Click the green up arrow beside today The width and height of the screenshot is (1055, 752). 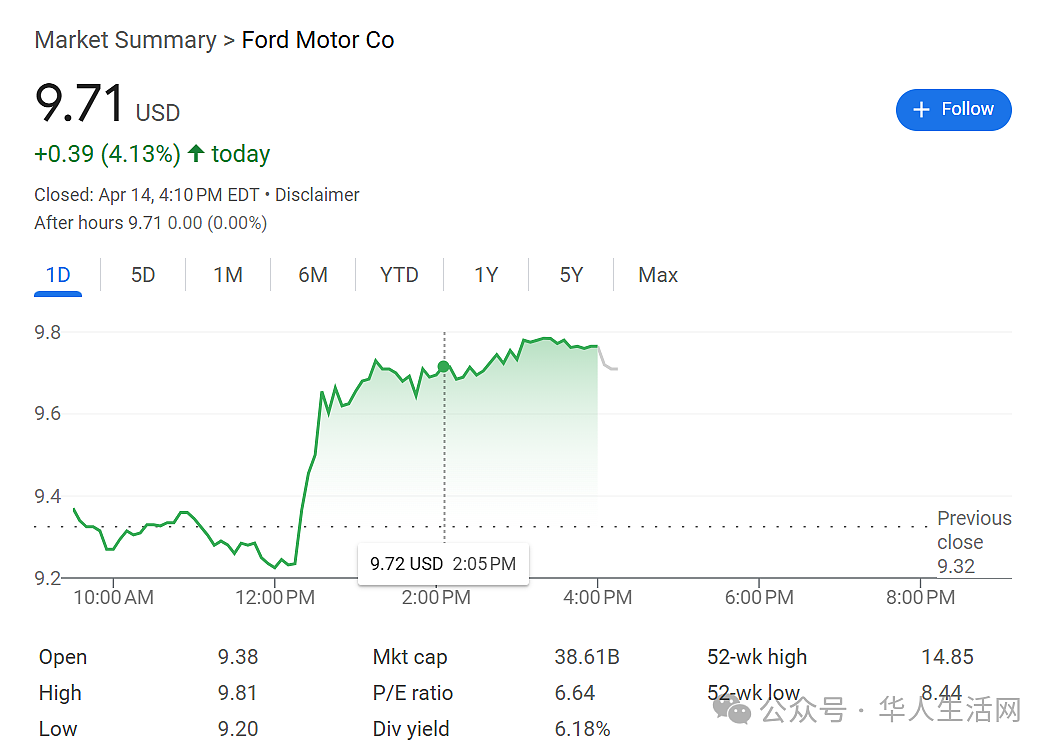196,153
